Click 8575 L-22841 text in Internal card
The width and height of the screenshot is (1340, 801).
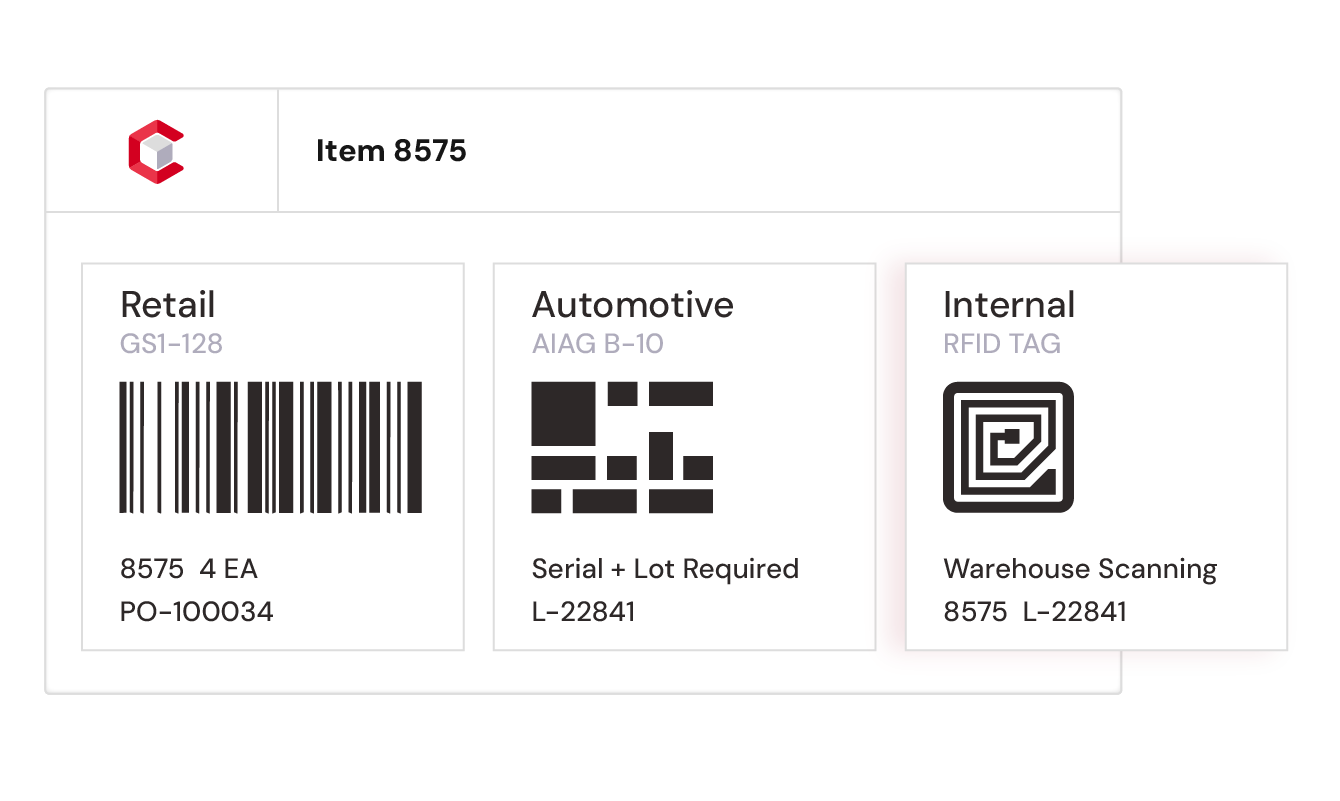[1035, 611]
